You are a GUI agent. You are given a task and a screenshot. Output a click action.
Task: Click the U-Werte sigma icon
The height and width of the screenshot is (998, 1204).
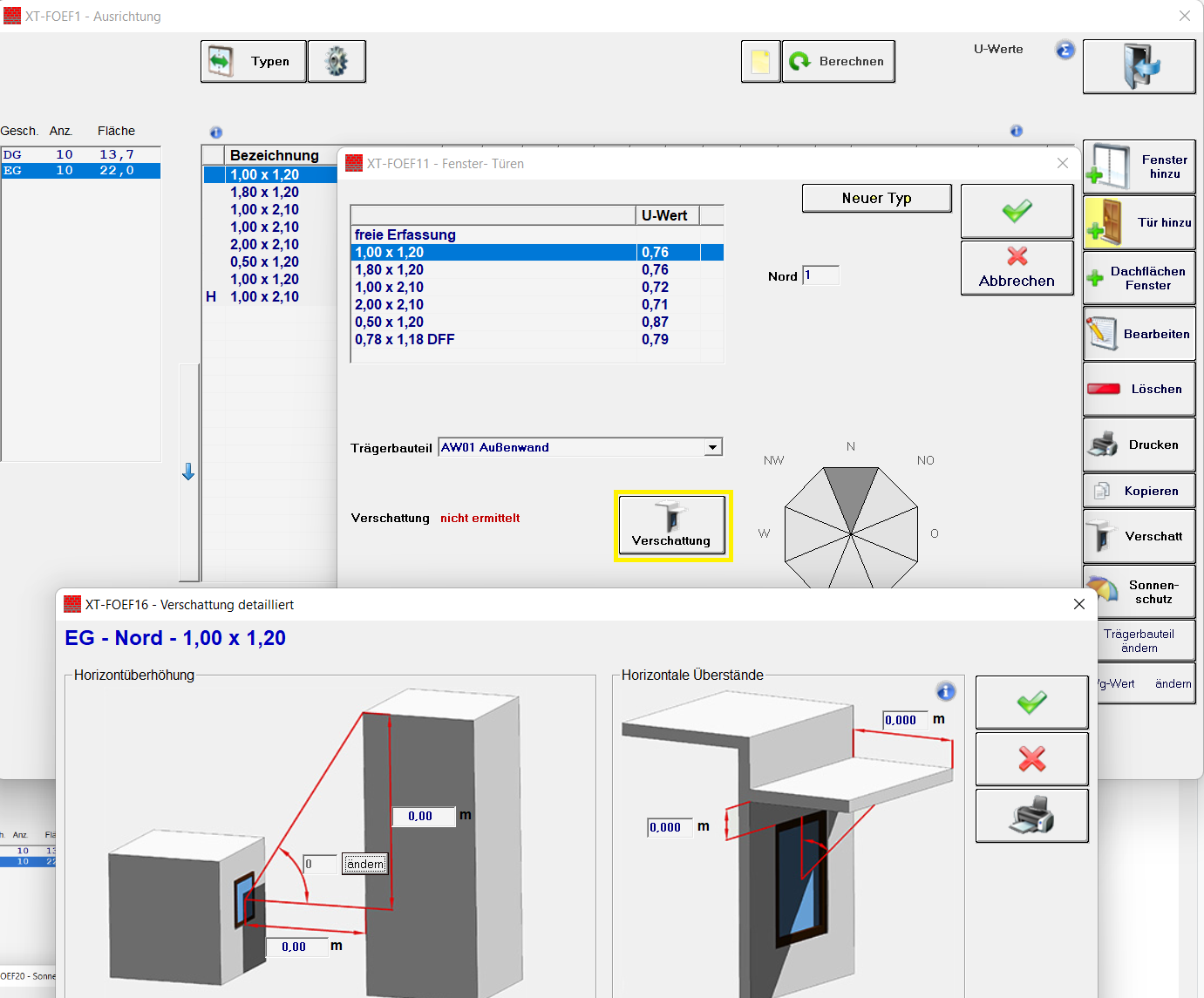point(1065,50)
